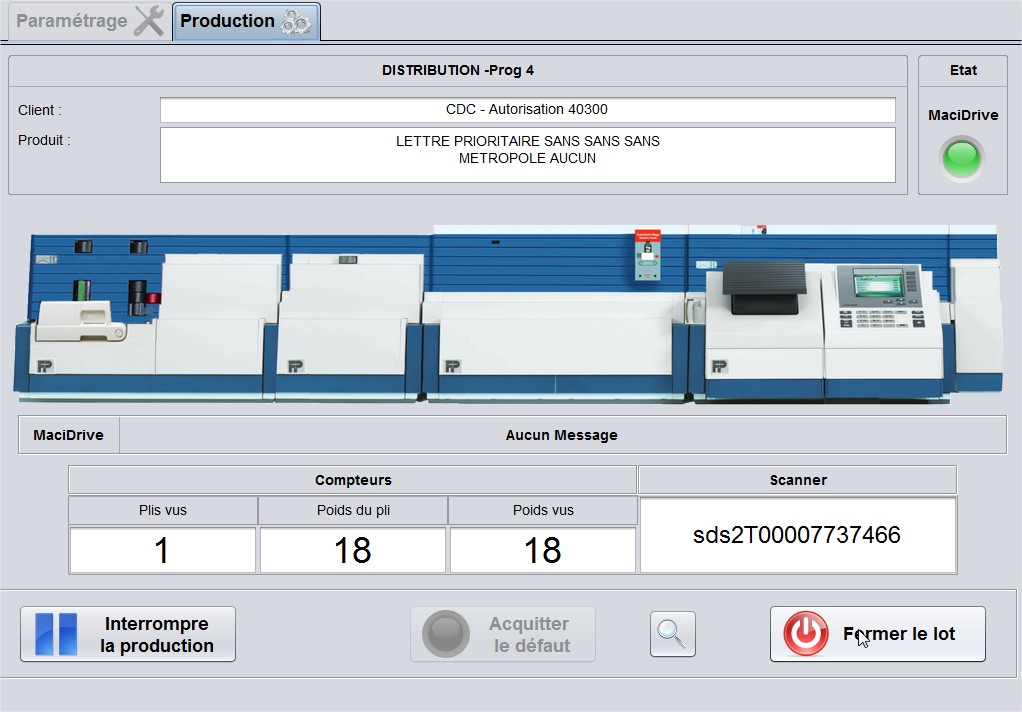The height and width of the screenshot is (712, 1022).
Task: Select the Client field showing CDC Autorisation 40300
Action: [x=527, y=110]
